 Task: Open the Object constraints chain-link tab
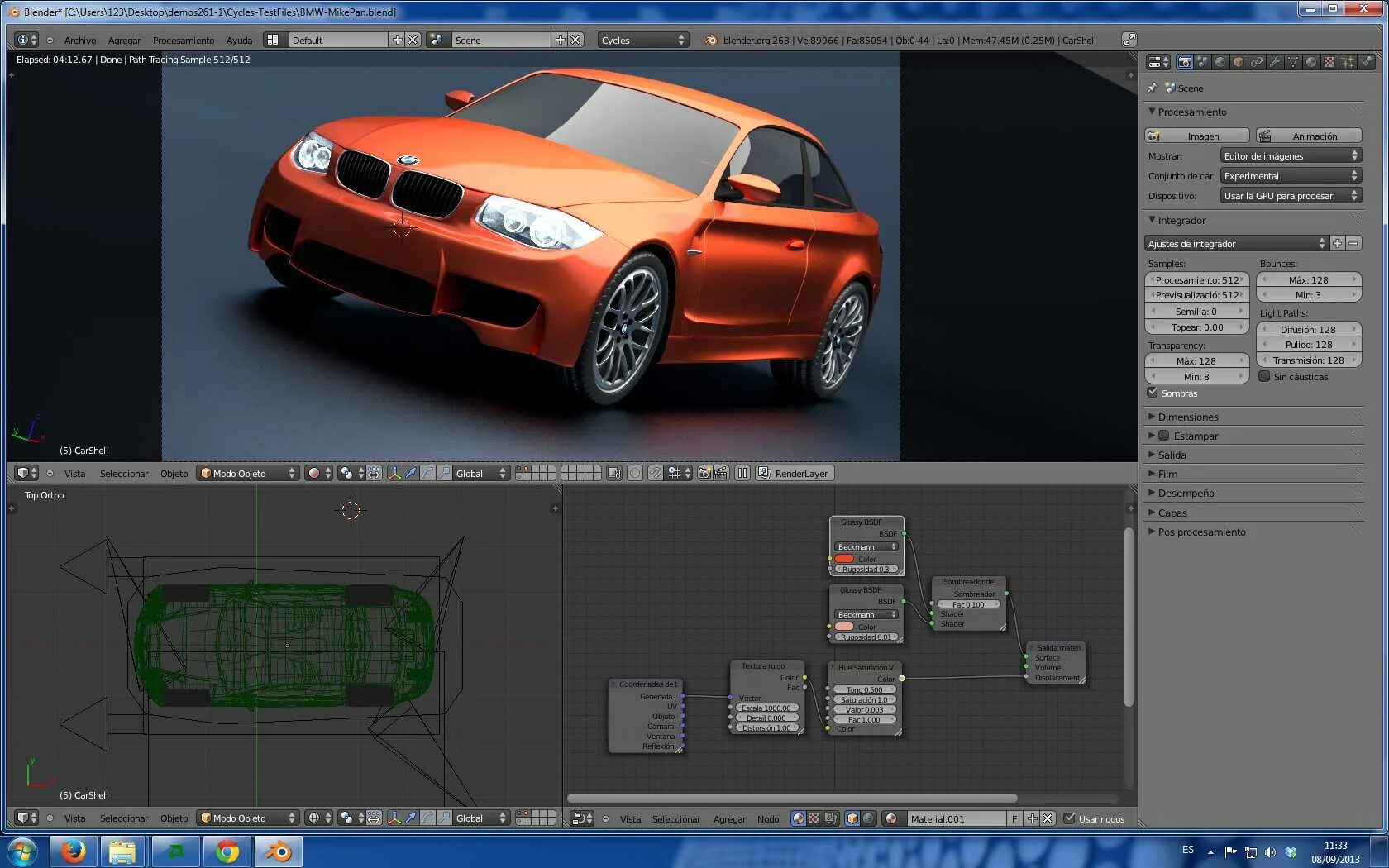click(1257, 62)
